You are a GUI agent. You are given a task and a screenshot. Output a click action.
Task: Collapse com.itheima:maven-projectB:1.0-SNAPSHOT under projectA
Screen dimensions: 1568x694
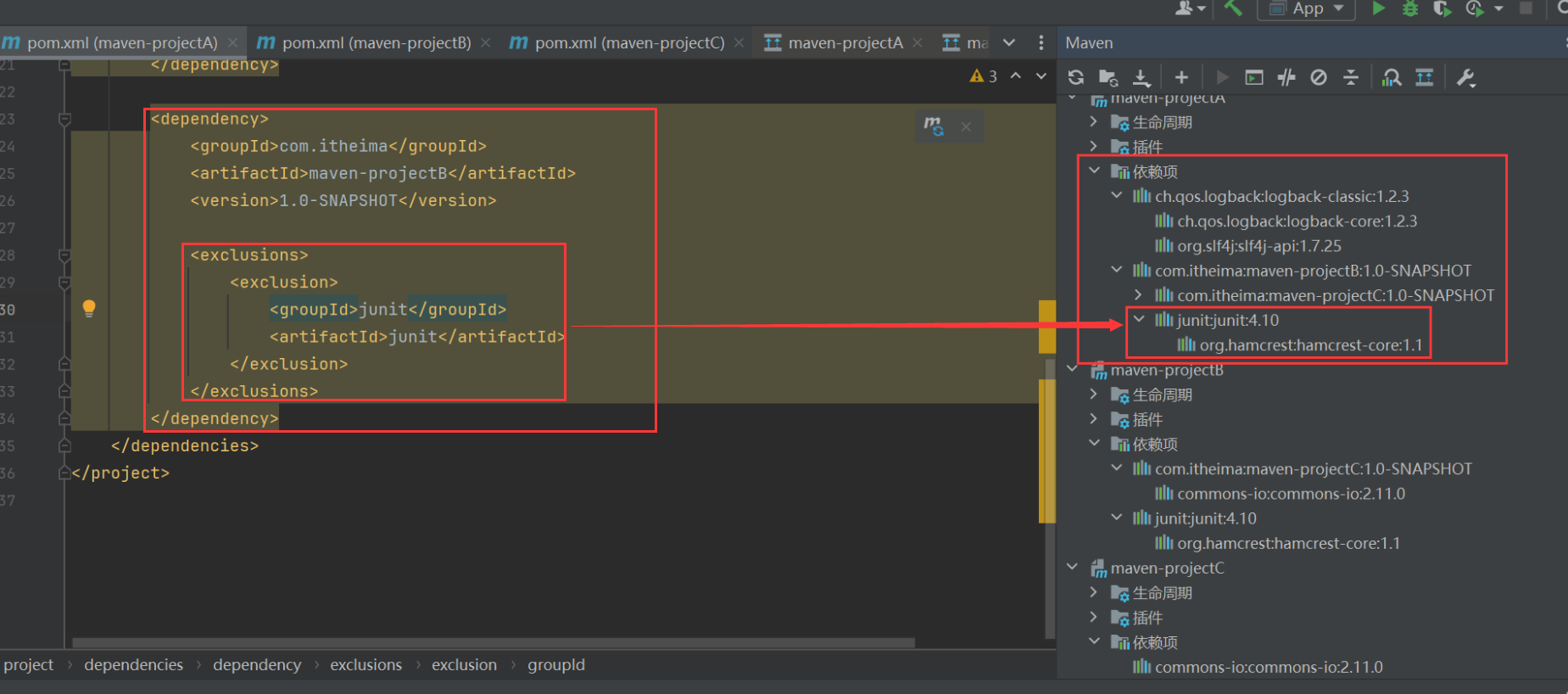pos(1117,271)
